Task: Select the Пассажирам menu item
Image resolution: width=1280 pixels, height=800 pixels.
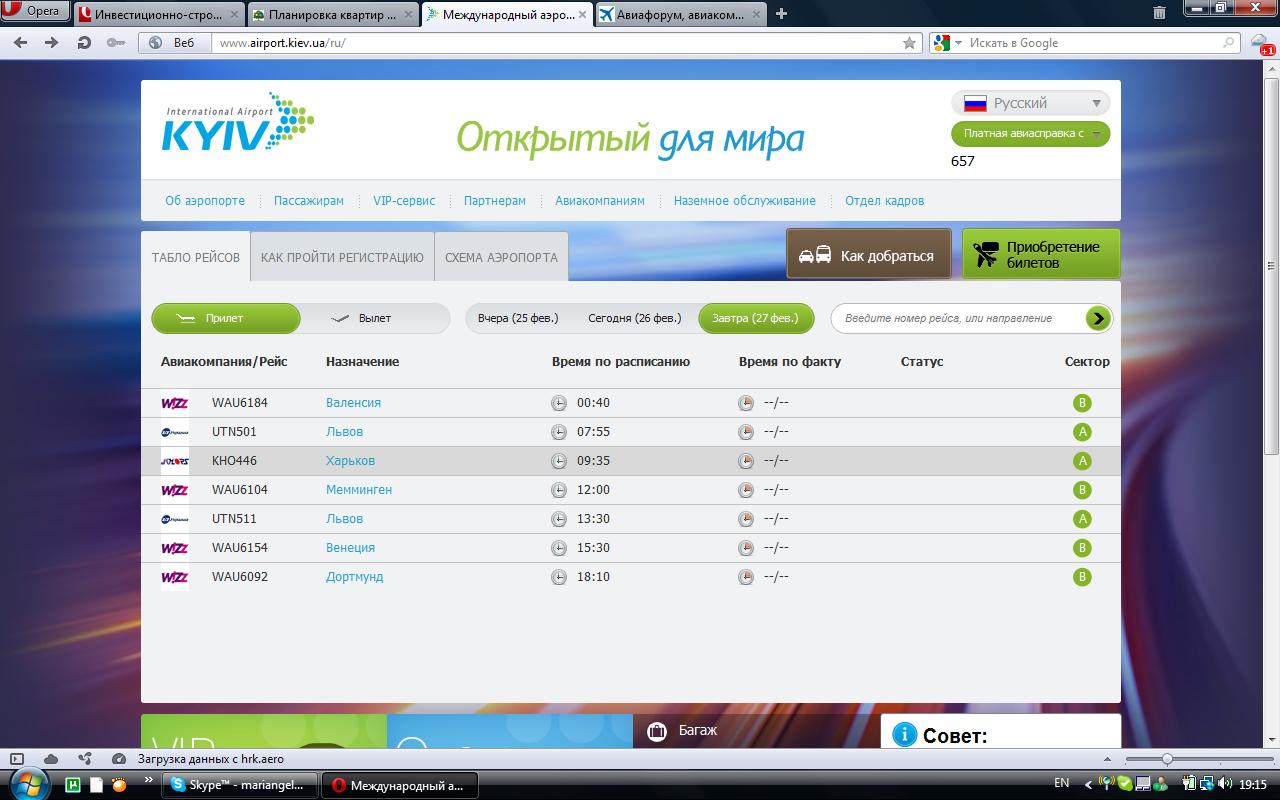Action: click(308, 200)
